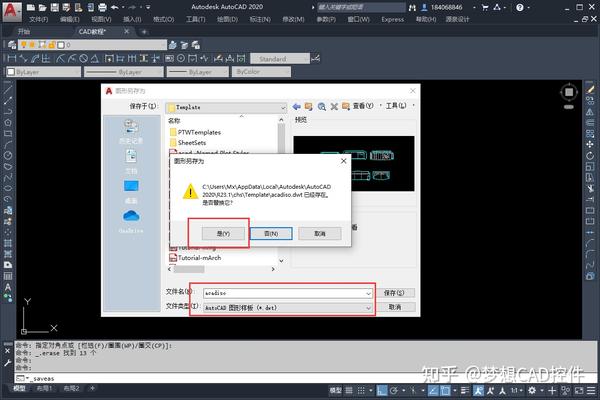
Task: Click the Open folder icon in quick access
Action: (x=42, y=7)
